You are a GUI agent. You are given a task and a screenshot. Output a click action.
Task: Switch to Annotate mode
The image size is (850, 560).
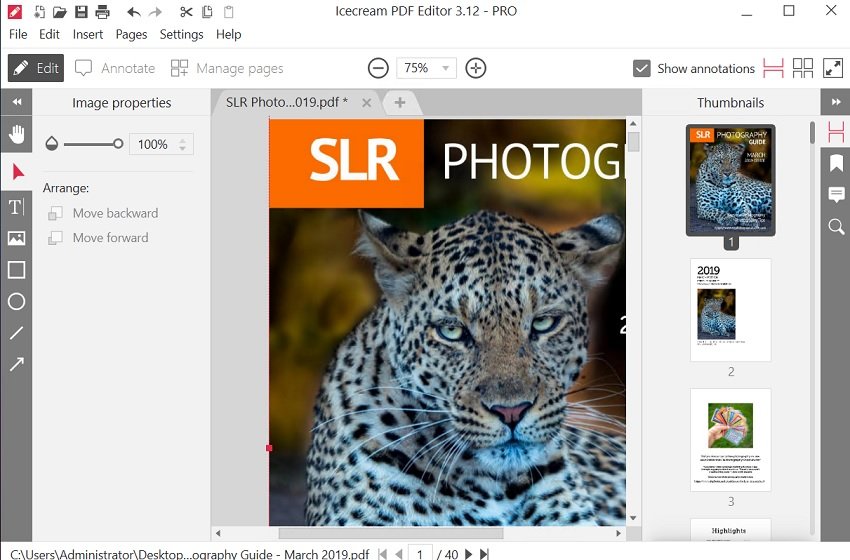tap(115, 68)
